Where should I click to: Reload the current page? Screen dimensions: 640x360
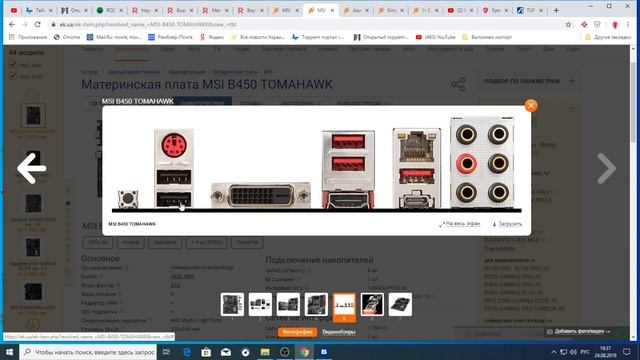[x=38, y=24]
